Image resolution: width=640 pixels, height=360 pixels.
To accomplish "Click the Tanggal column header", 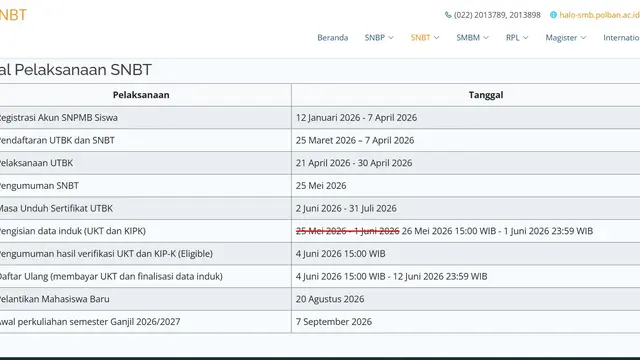I will [486, 95].
